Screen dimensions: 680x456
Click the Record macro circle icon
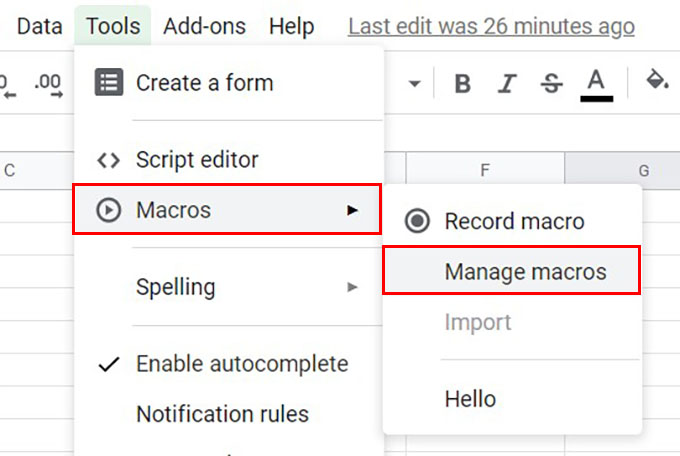(x=417, y=221)
